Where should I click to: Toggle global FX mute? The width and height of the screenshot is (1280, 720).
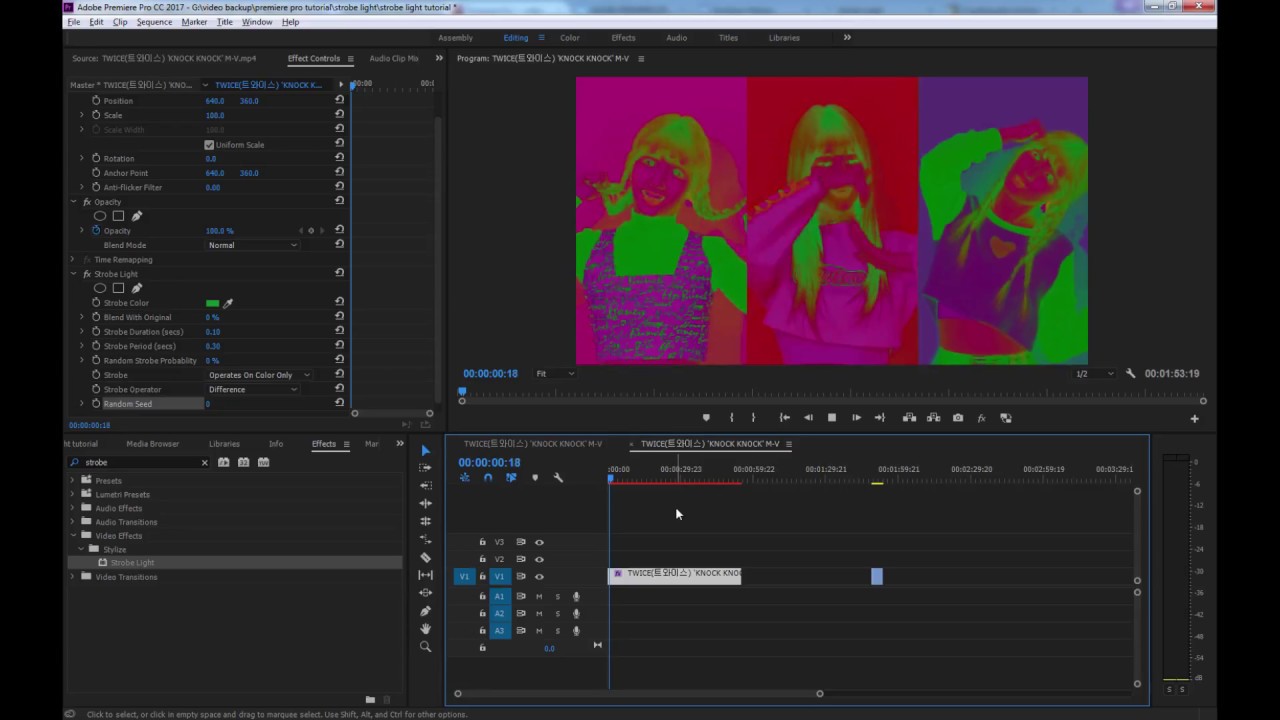click(981, 418)
